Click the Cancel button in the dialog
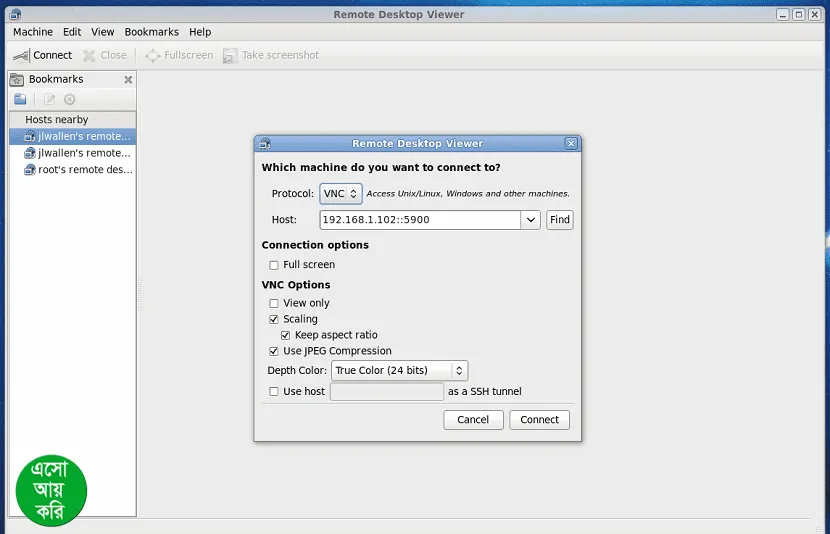The width and height of the screenshot is (830, 534). click(x=473, y=420)
